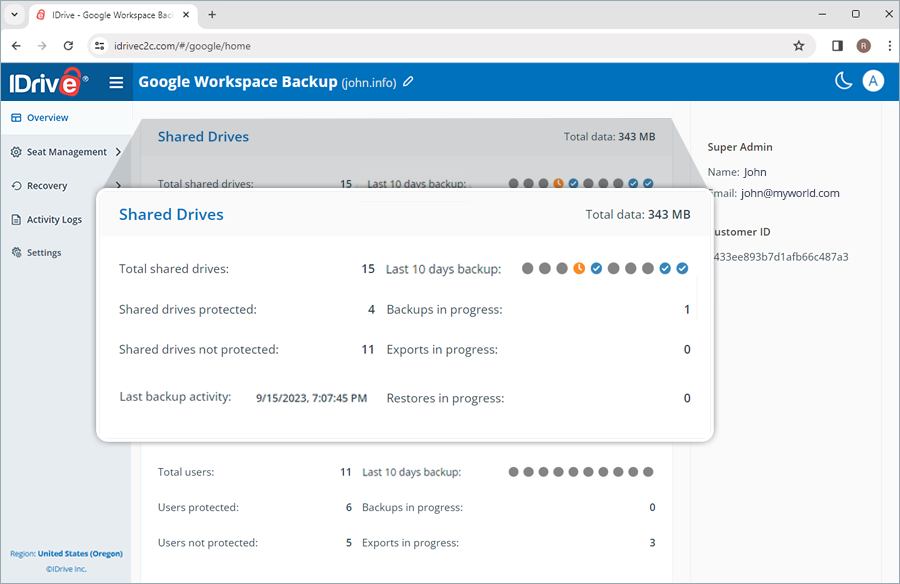The image size is (900, 584).
Task: Click the site information icon in address bar
Action: click(100, 46)
